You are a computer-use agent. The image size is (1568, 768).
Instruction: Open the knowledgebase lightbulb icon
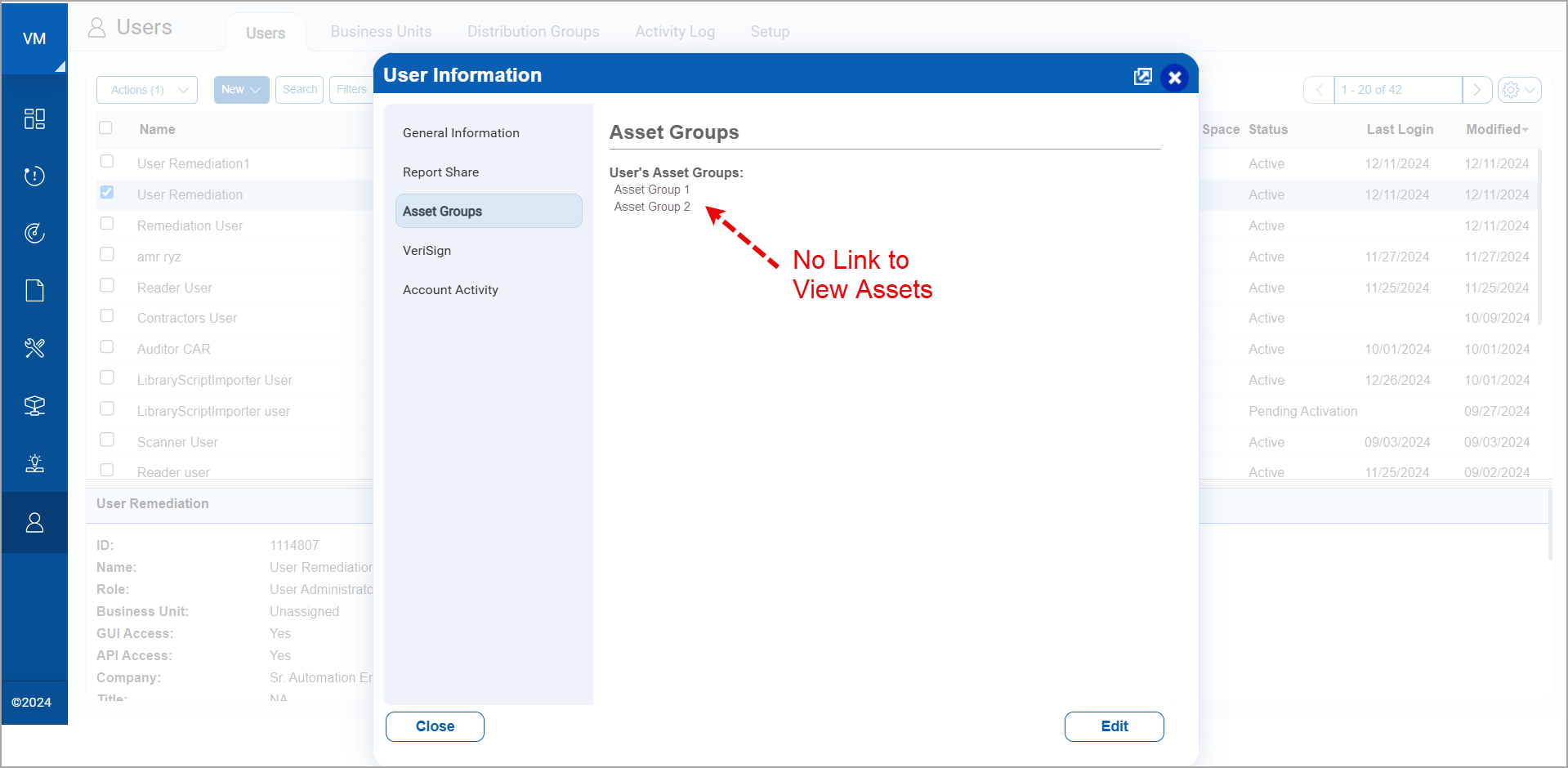pos(34,463)
